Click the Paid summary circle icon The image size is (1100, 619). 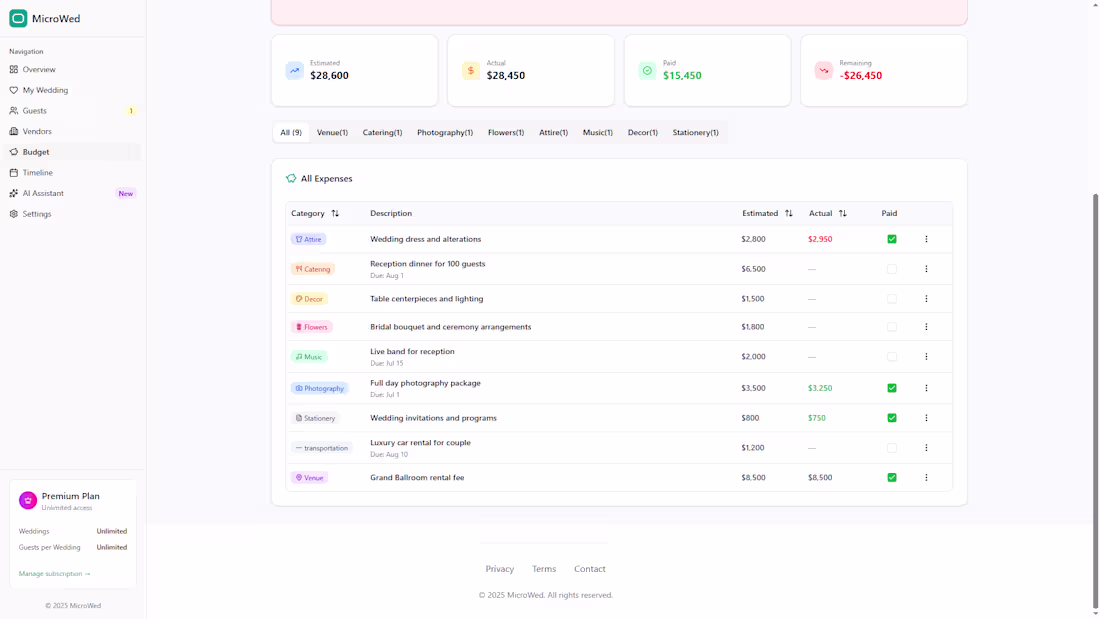click(x=648, y=70)
